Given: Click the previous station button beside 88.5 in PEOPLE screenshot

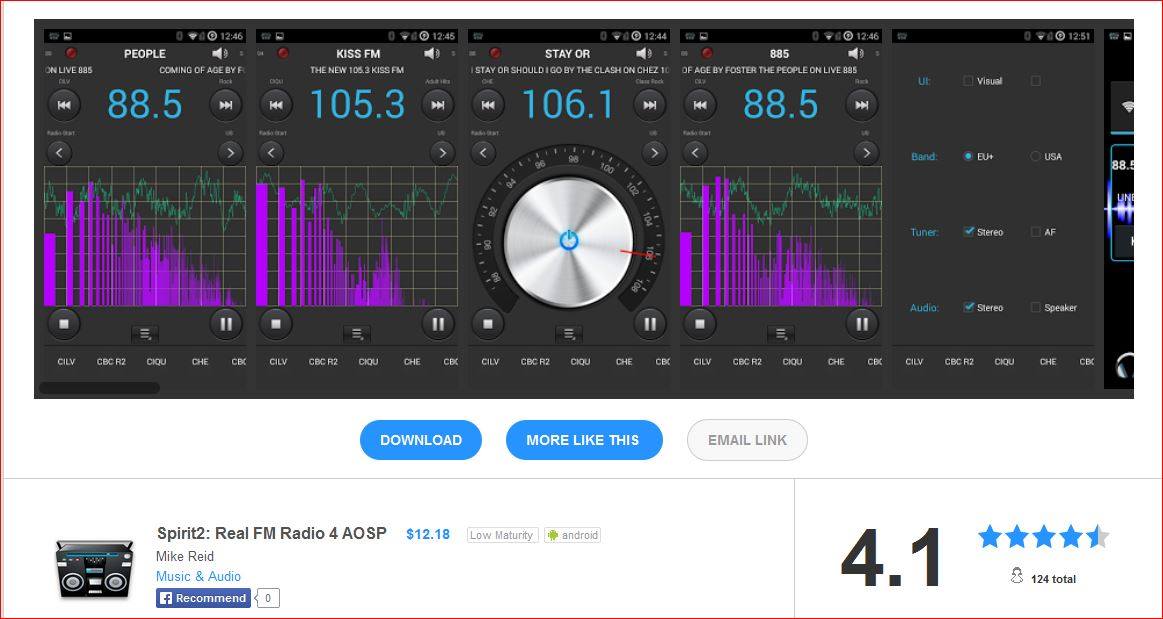Looking at the screenshot, I should click(x=64, y=105).
